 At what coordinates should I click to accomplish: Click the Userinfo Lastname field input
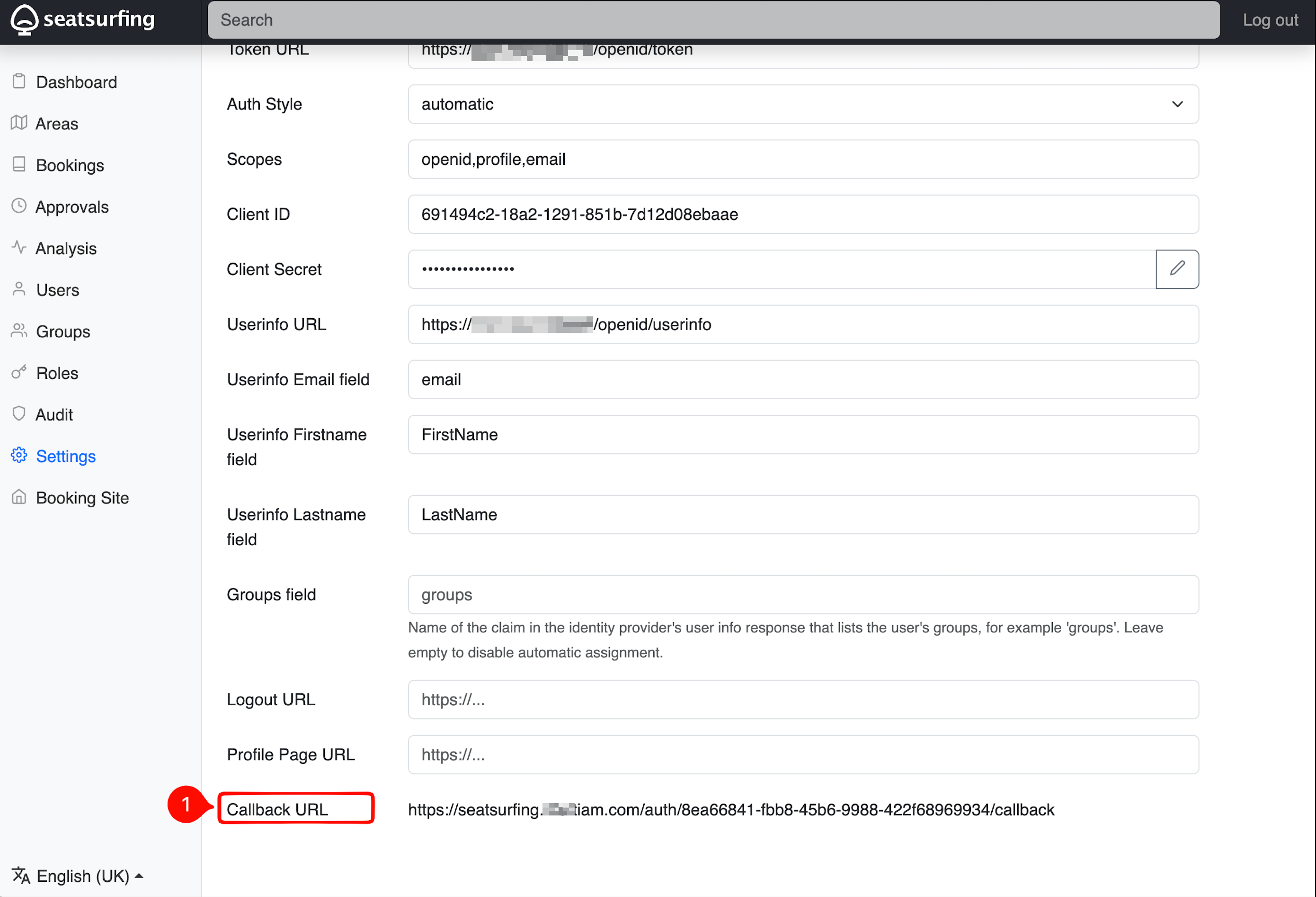tap(803, 514)
